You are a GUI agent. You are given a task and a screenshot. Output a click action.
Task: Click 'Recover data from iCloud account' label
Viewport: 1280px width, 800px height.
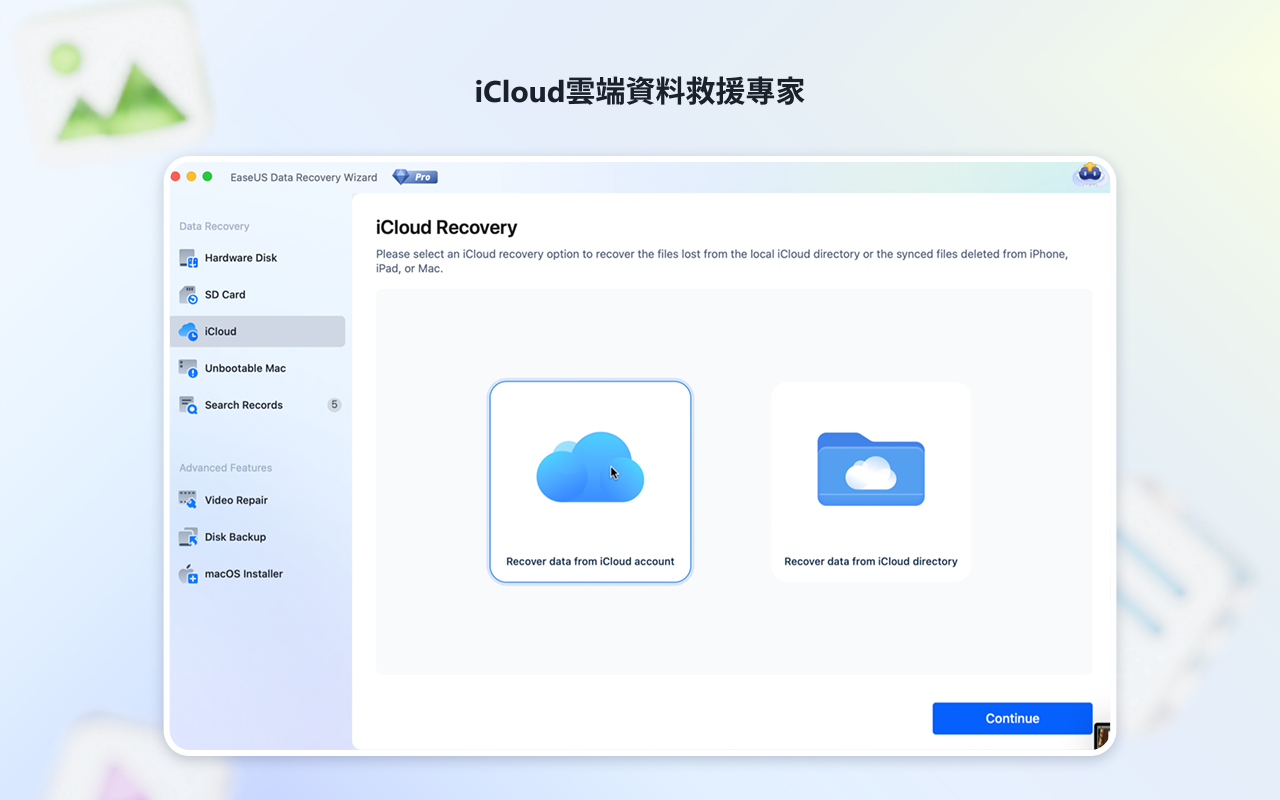(590, 561)
